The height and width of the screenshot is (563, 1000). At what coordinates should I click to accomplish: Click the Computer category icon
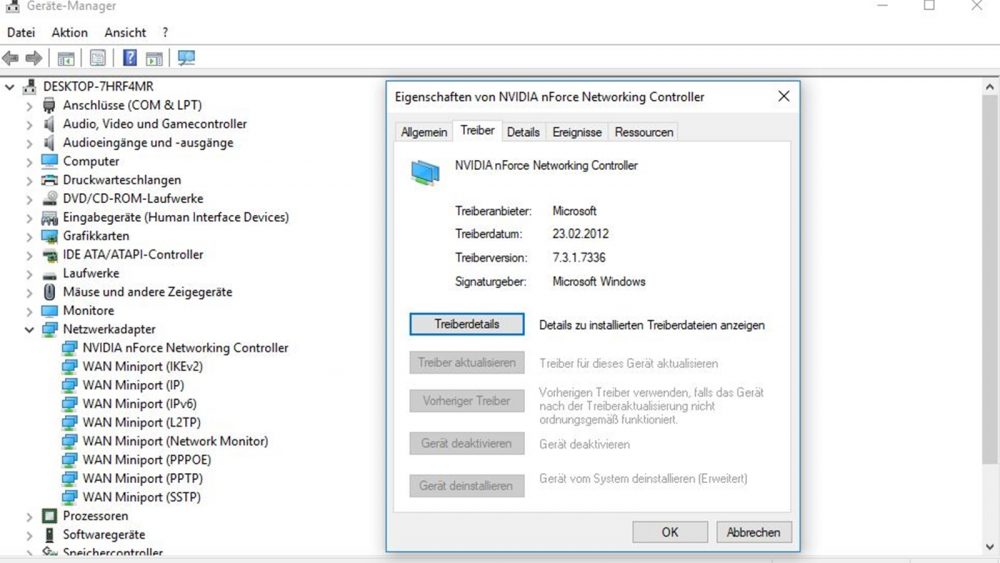49,161
